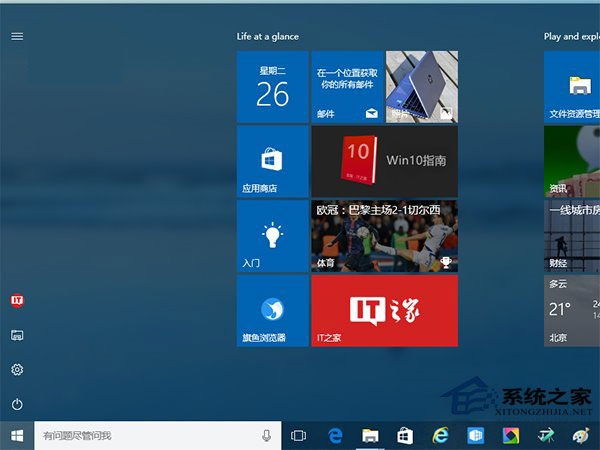The height and width of the screenshot is (450, 600).
Task: Expand the hamburger menu in Start
Action: tap(17, 36)
